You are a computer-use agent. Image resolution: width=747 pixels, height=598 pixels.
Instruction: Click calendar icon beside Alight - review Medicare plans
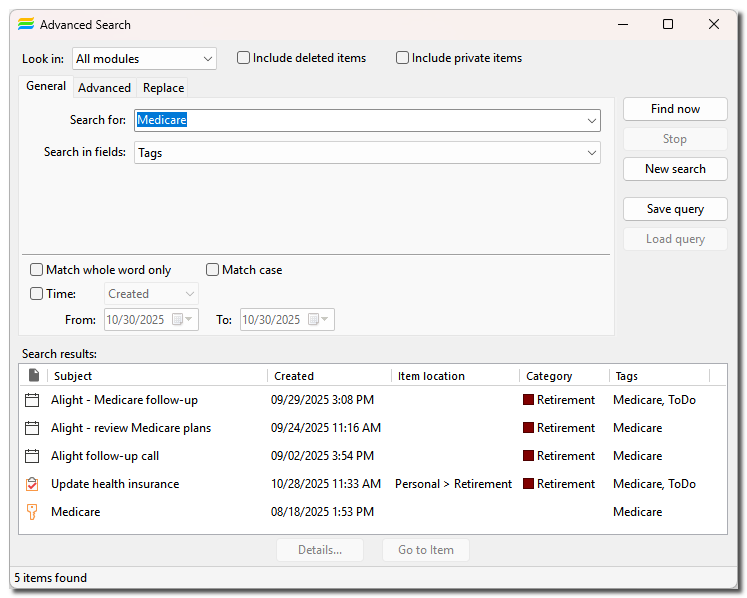[x=32, y=428]
